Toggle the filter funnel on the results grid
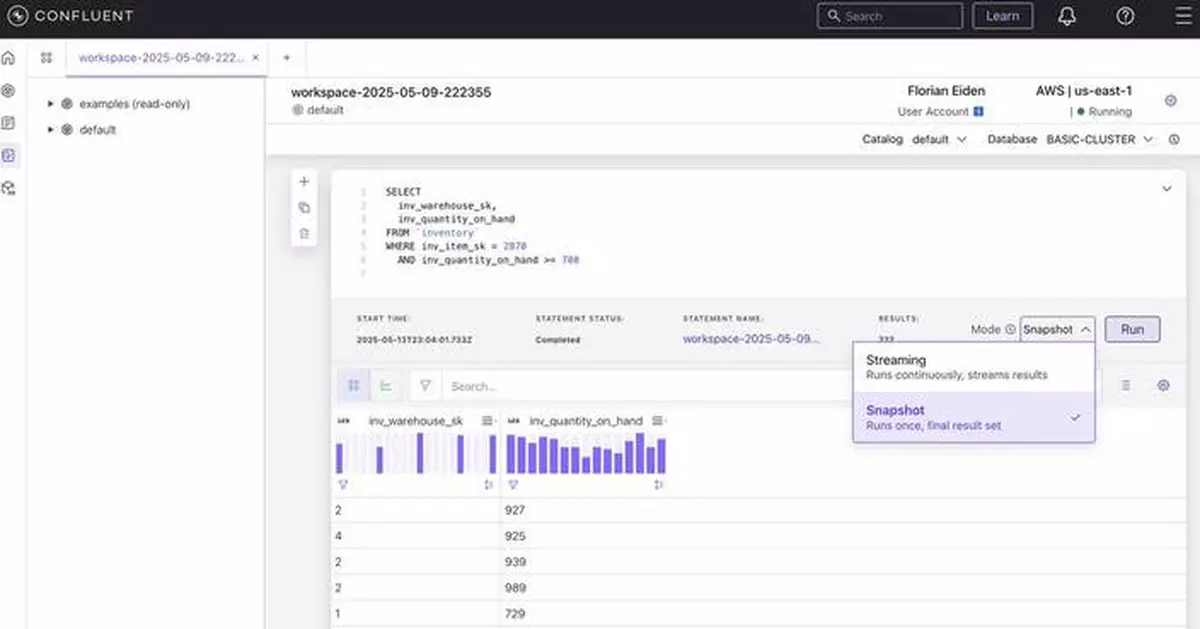Screen dimensions: 1200x629 (425, 385)
